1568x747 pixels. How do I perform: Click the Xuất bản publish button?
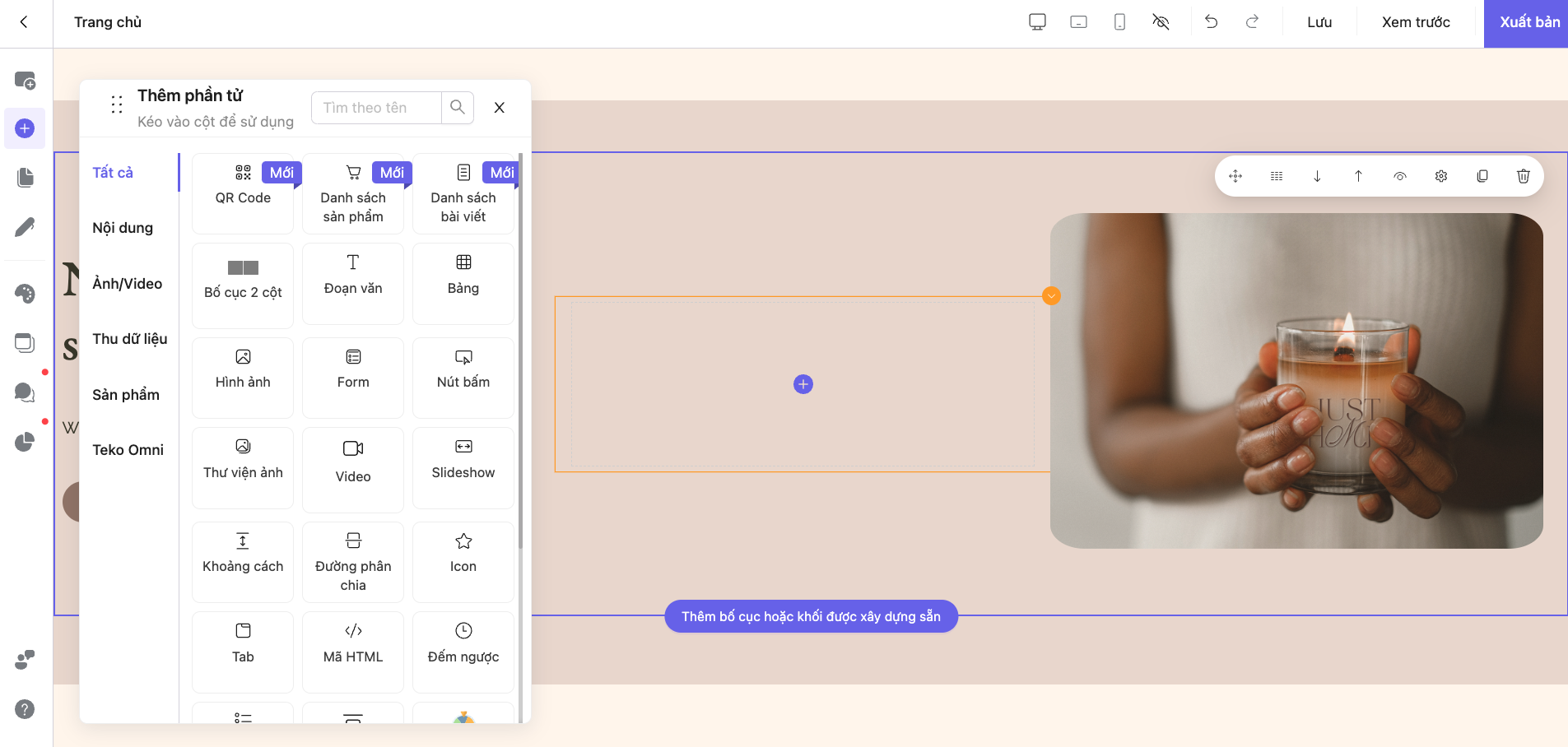pos(1528,23)
